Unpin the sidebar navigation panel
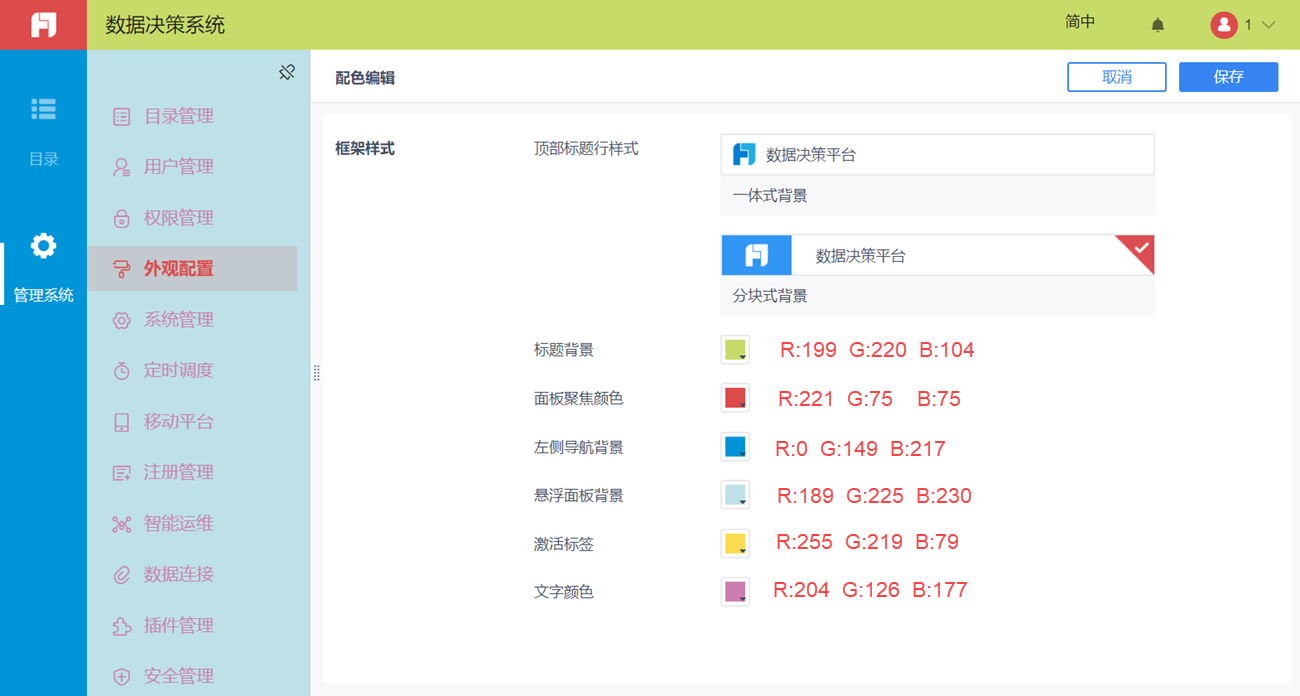 (287, 72)
